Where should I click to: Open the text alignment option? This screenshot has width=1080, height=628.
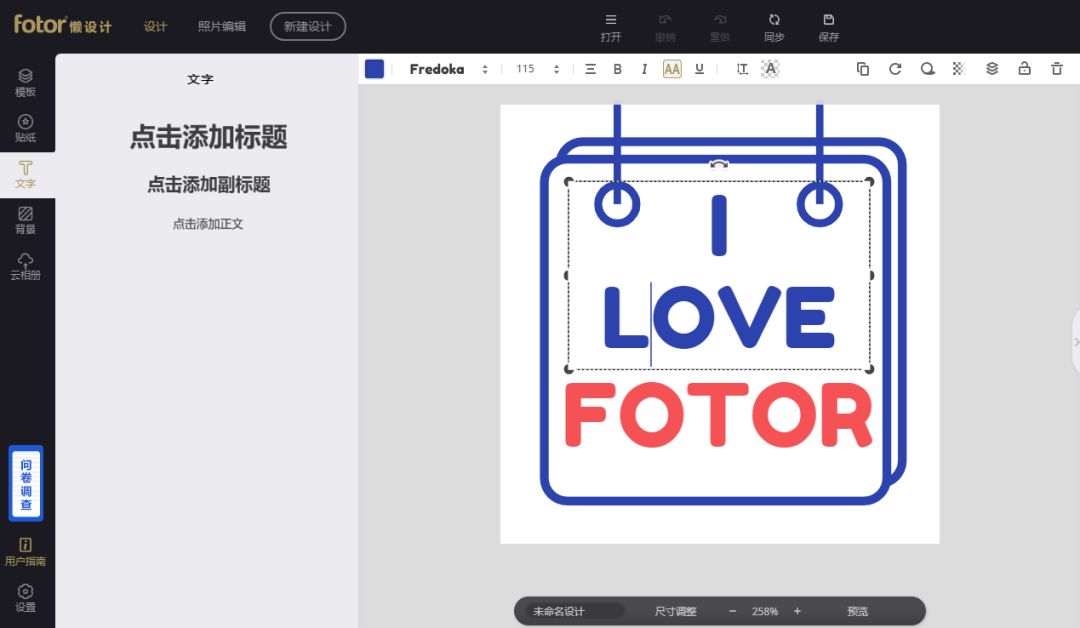(590, 69)
